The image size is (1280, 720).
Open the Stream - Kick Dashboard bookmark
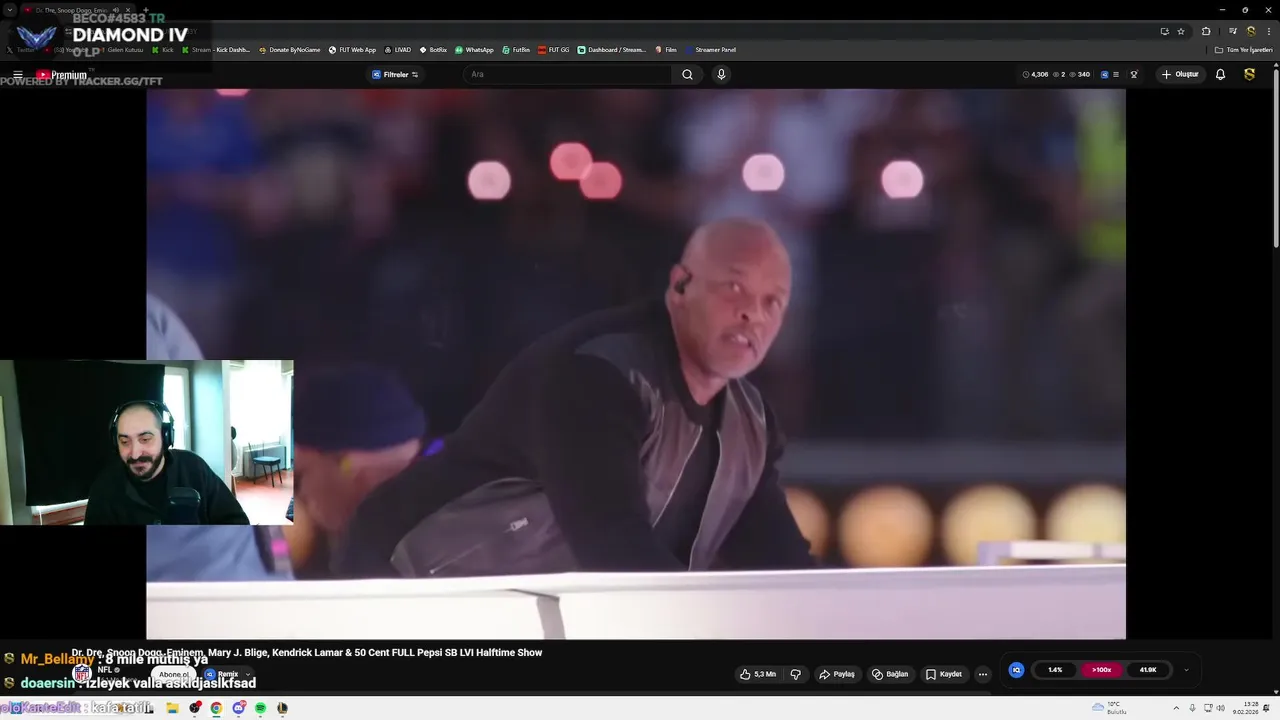click(216, 50)
